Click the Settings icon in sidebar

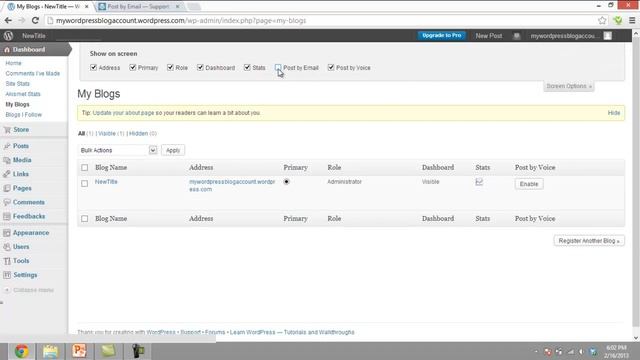[x=7, y=275]
